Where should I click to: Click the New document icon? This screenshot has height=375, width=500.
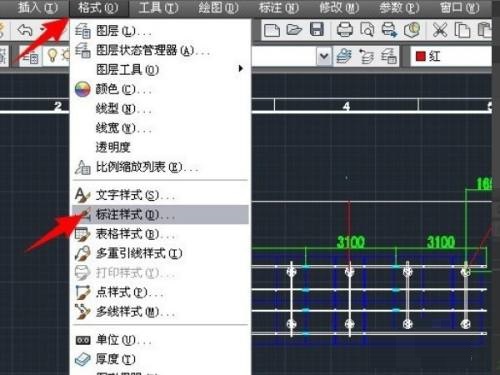point(272,30)
